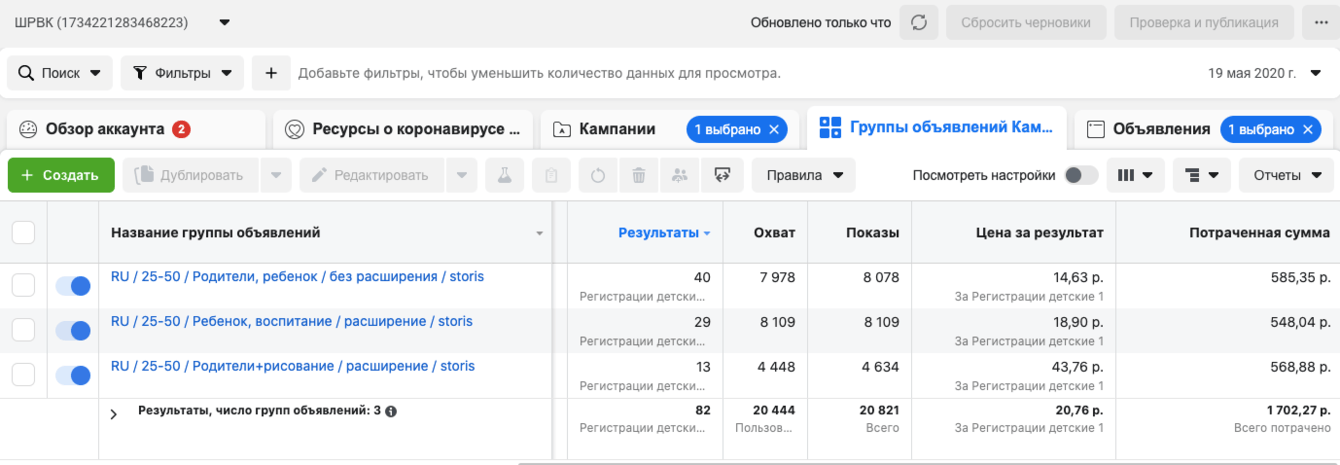This screenshot has width=1340, height=465.
Task: Open the three-dot more options menu
Action: click(1320, 22)
